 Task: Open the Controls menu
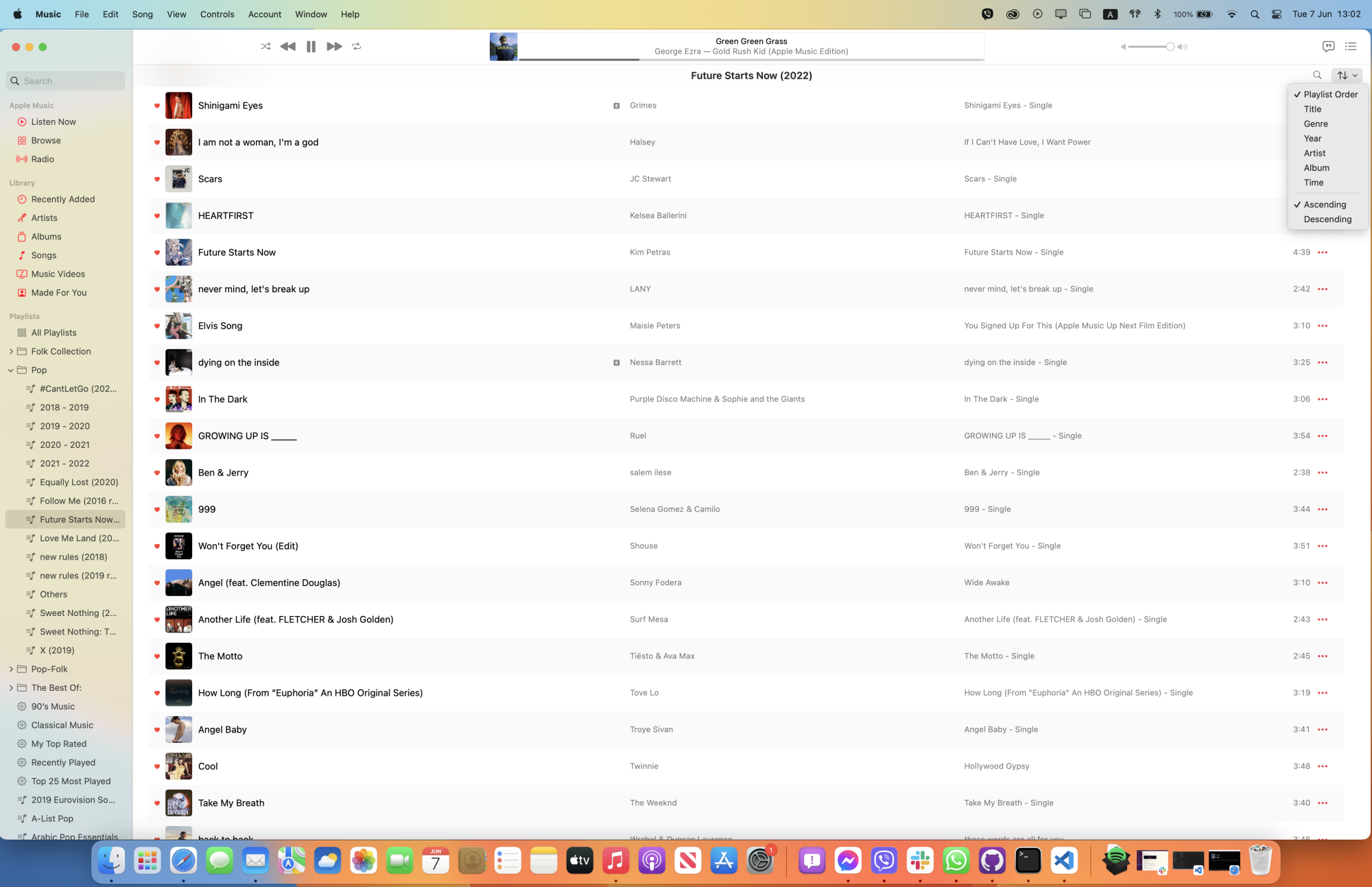click(217, 14)
